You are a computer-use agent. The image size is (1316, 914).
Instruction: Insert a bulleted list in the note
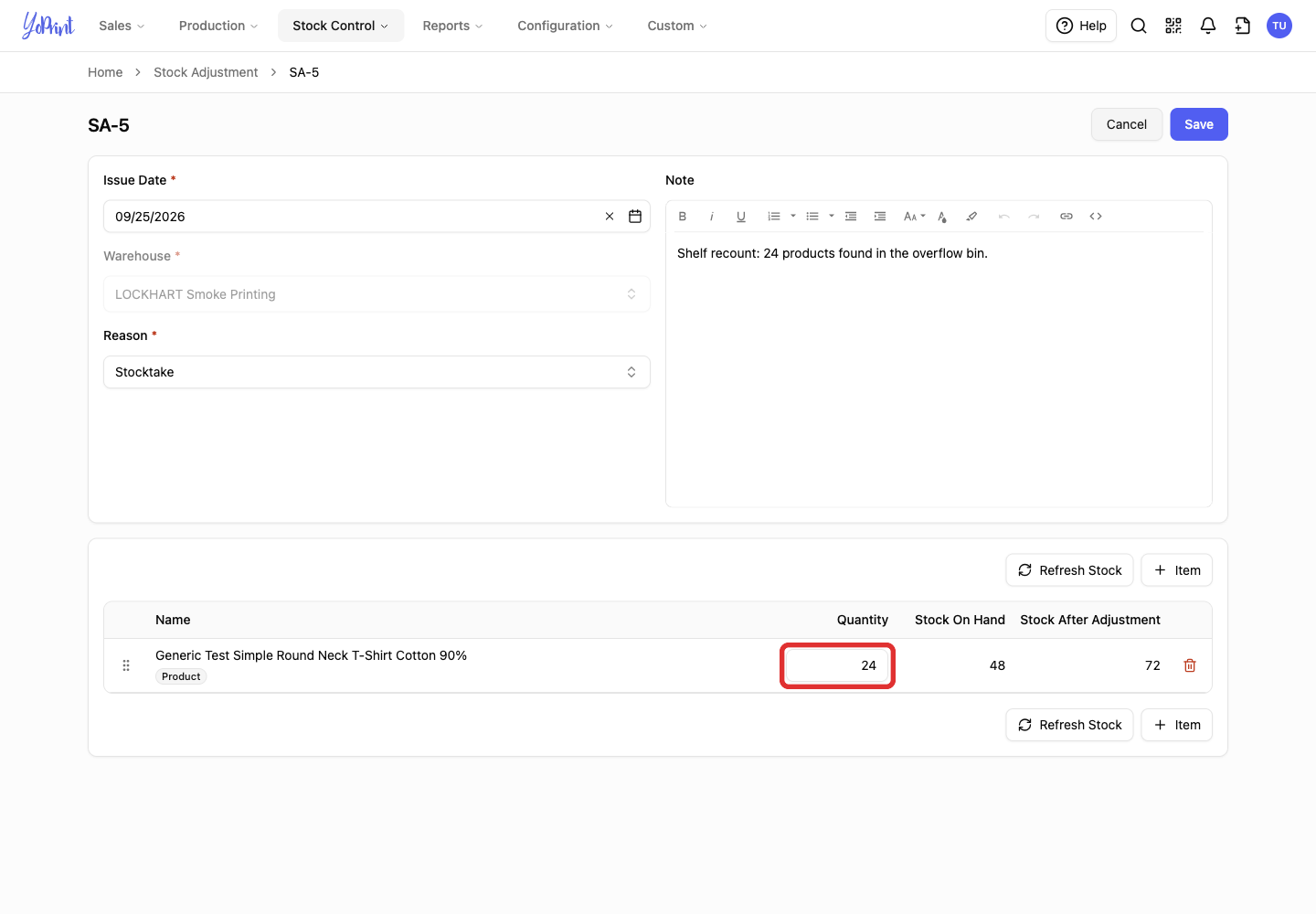(x=812, y=217)
